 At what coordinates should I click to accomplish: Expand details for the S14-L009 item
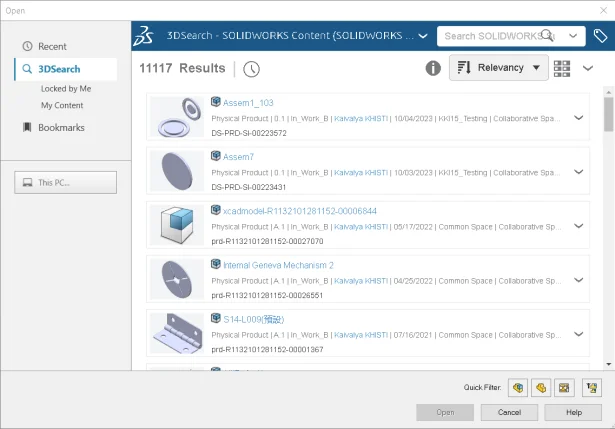tap(579, 334)
